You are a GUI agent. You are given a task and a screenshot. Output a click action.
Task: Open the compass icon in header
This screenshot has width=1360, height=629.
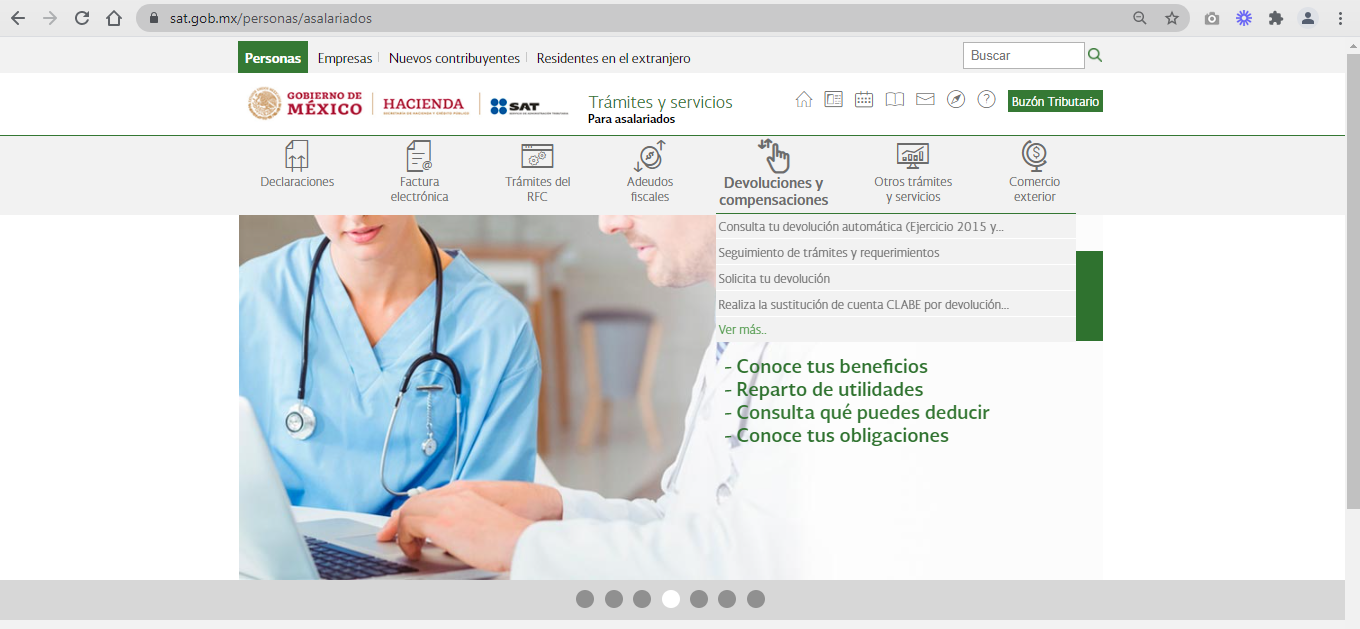coord(956,99)
